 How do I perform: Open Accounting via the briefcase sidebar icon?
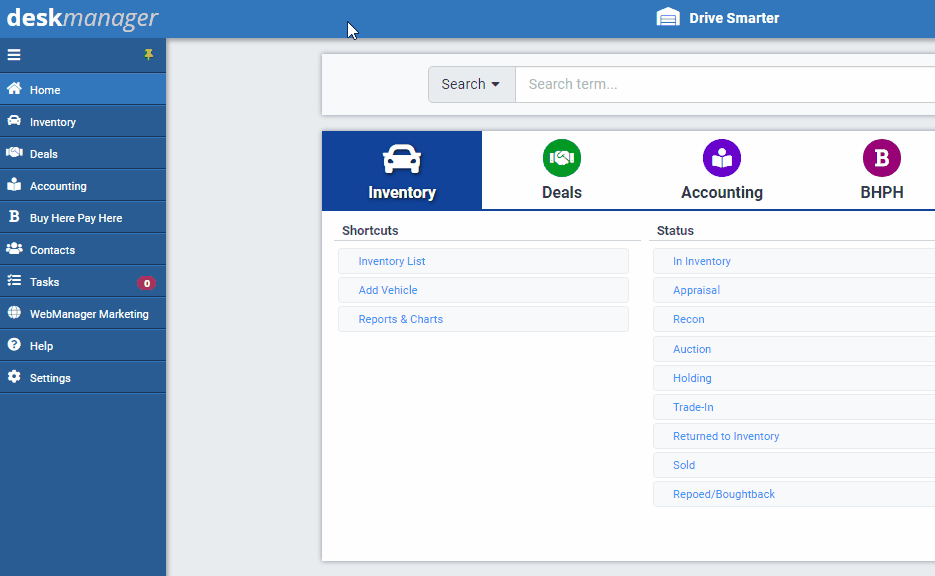[15, 185]
